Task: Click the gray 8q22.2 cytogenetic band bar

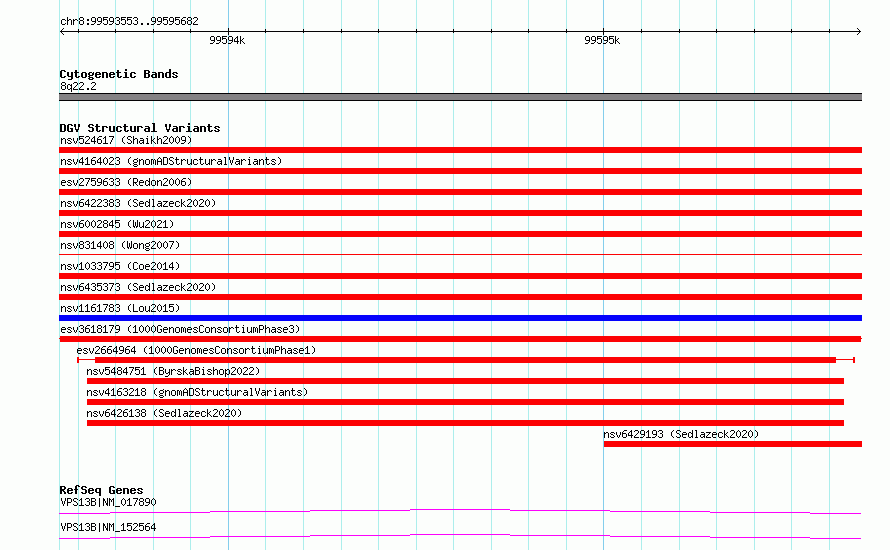Action: click(460, 97)
